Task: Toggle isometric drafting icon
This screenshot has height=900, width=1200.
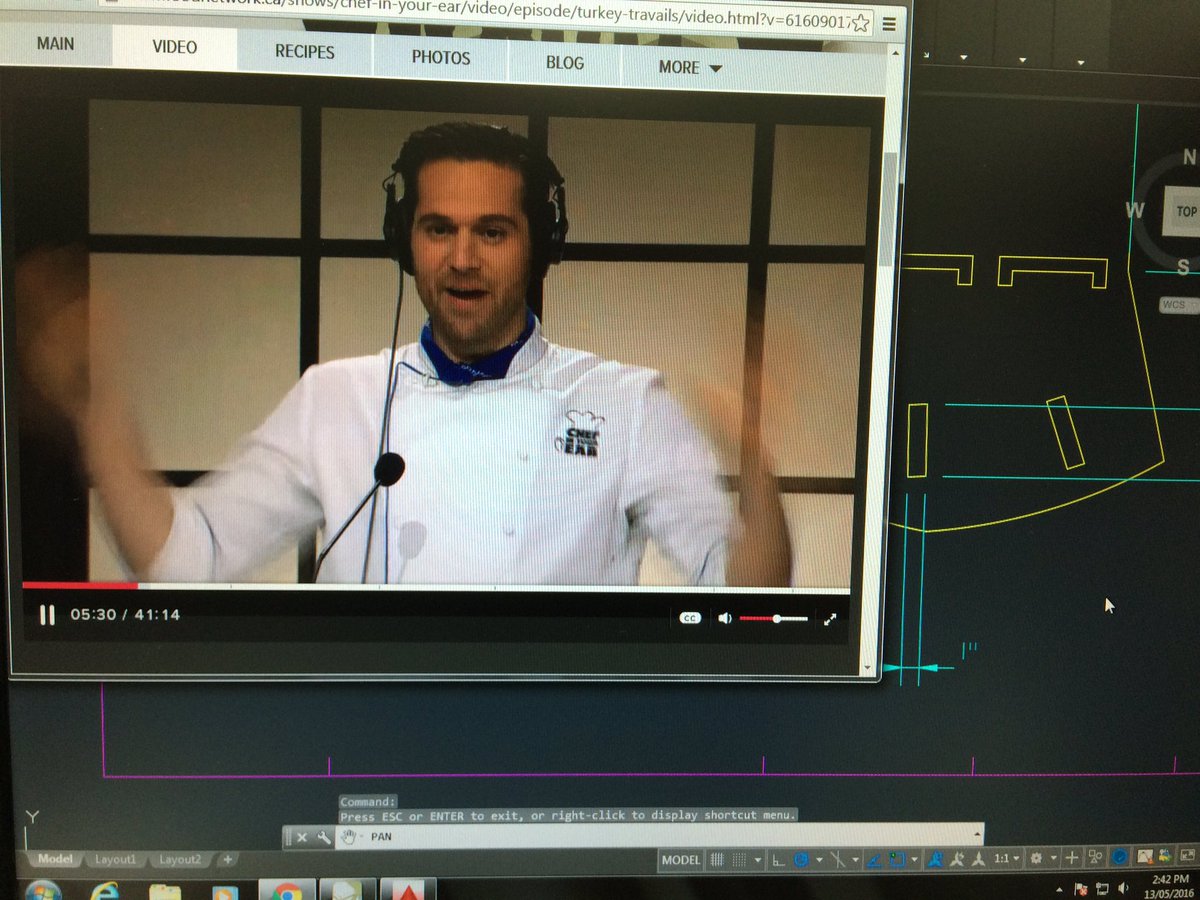Action: click(837, 859)
